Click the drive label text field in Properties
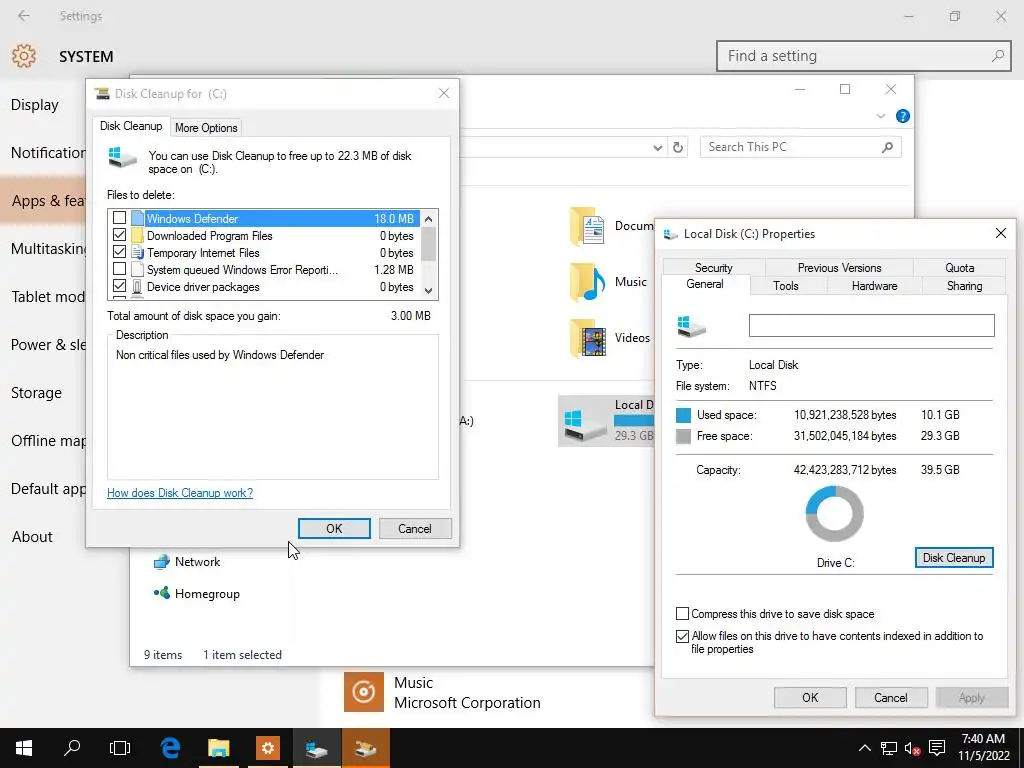Image resolution: width=1024 pixels, height=768 pixels. tap(872, 325)
